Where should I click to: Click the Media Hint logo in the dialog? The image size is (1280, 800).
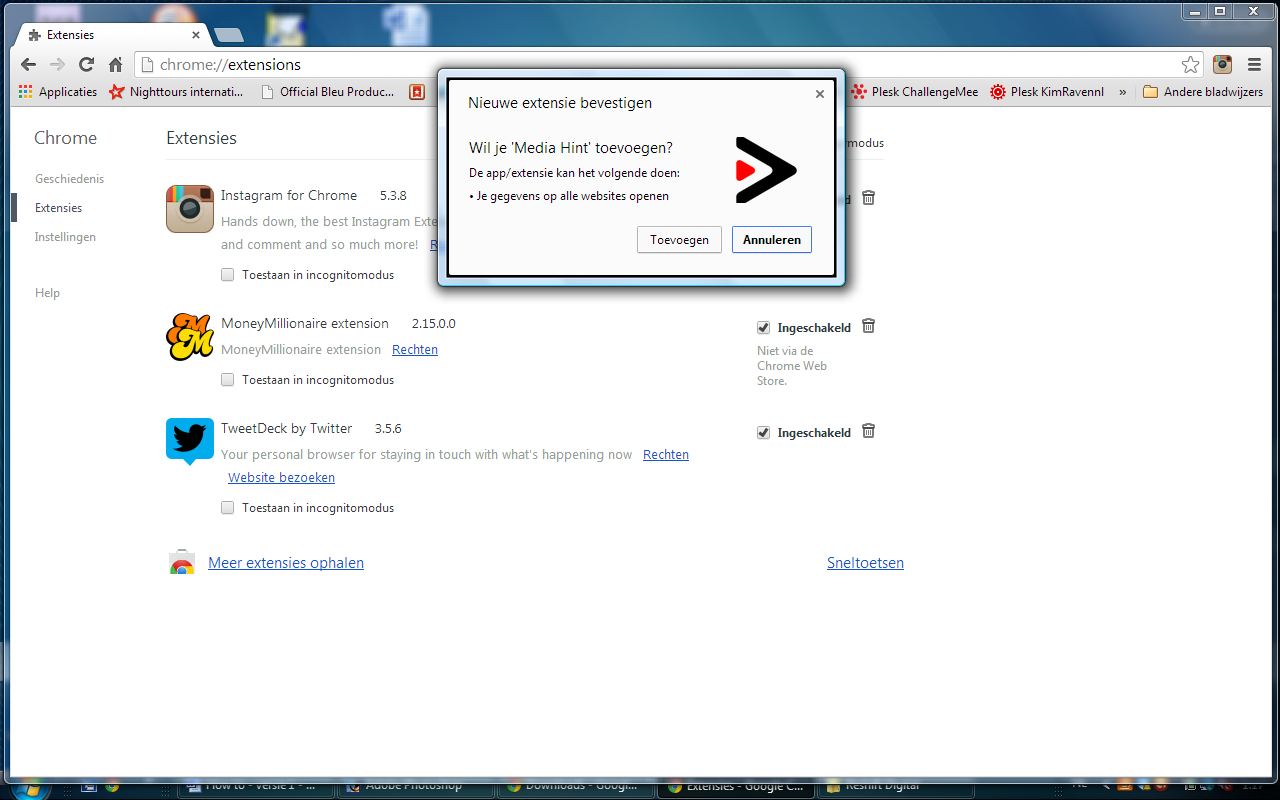coord(765,171)
